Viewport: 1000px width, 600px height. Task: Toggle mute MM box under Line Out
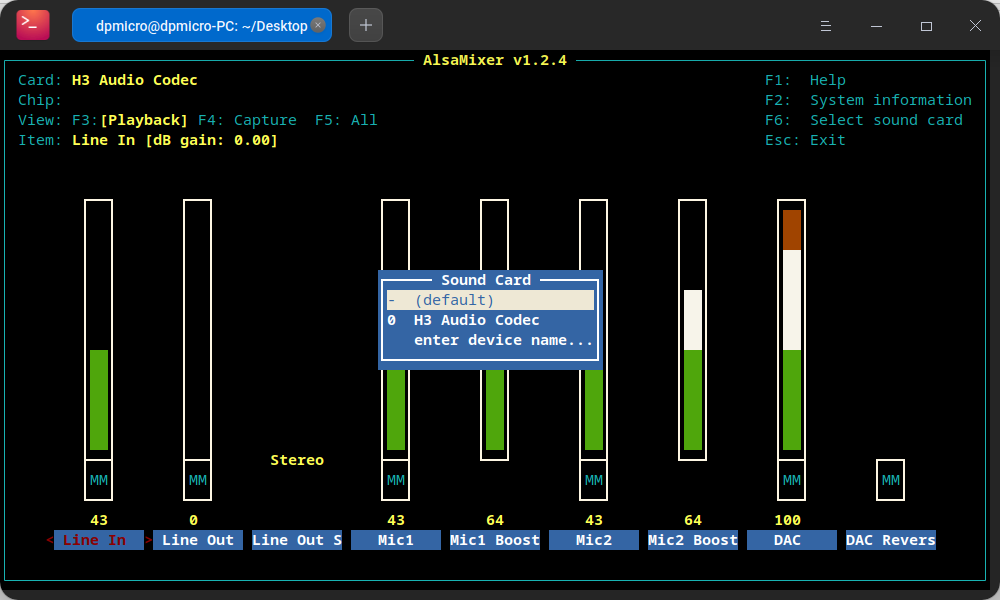click(198, 480)
